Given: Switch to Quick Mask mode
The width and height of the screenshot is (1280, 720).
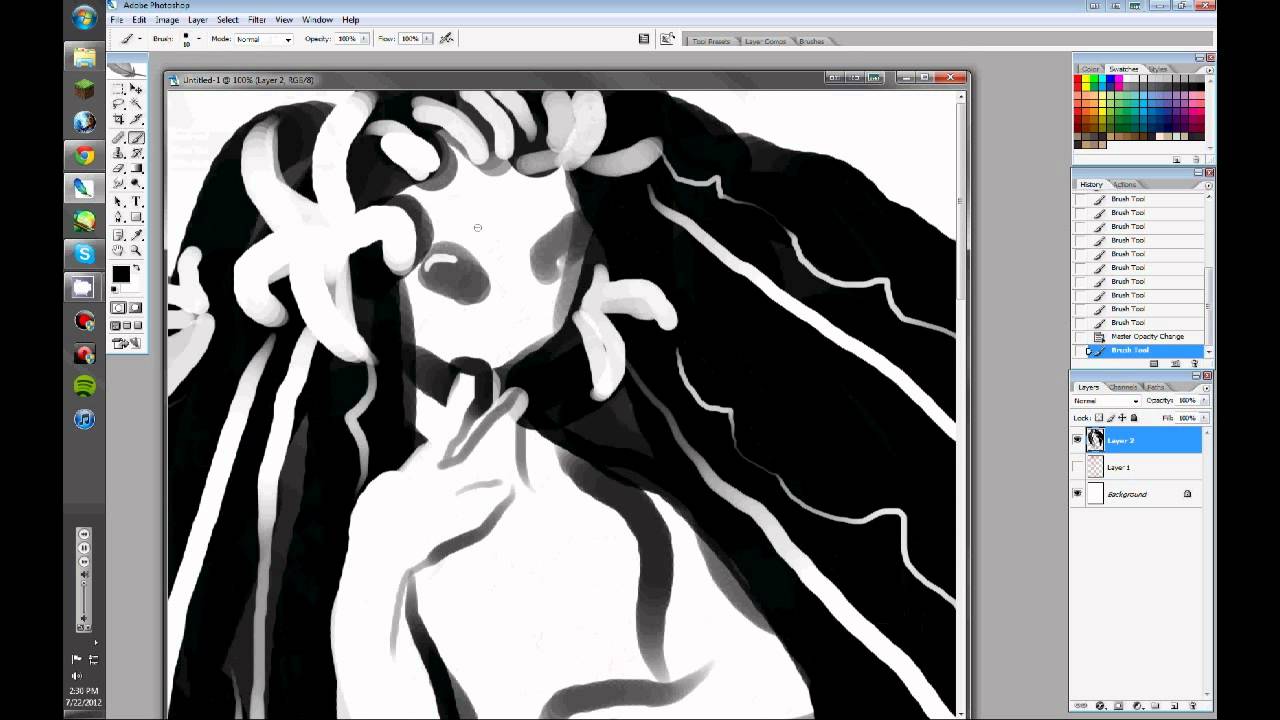Looking at the screenshot, I should click(x=136, y=308).
